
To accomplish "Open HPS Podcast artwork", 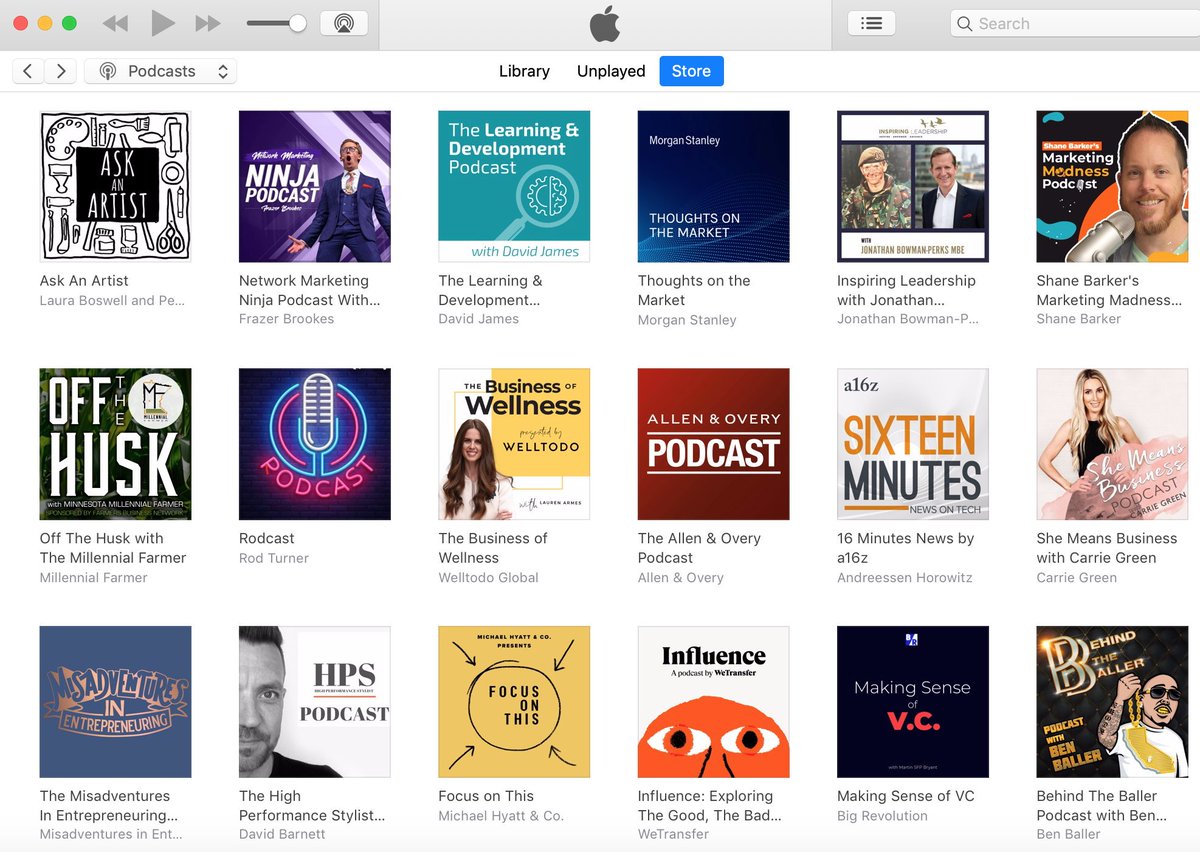I will (315, 702).
